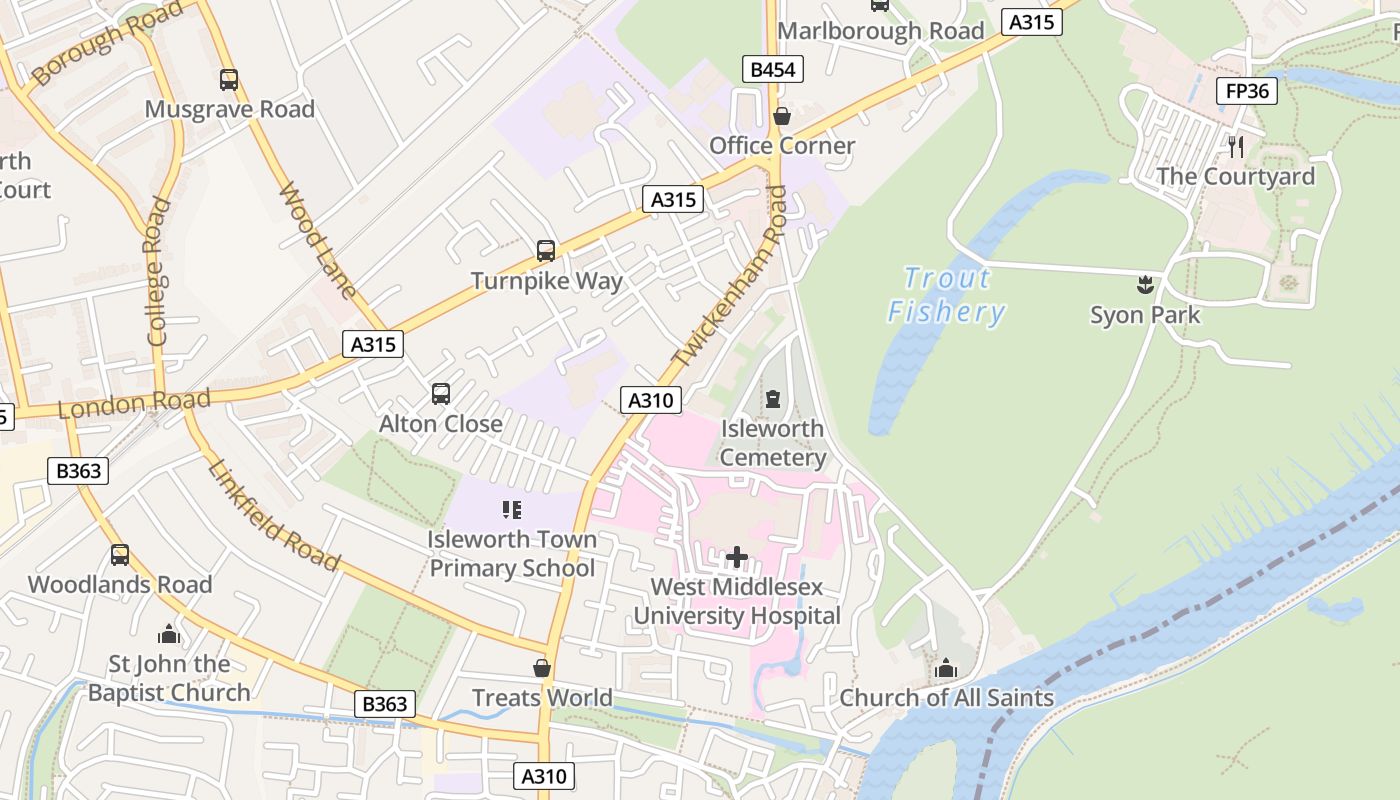The image size is (1400, 800).
Task: Click the A310 shield near Twickenham Road
Action: click(x=651, y=401)
